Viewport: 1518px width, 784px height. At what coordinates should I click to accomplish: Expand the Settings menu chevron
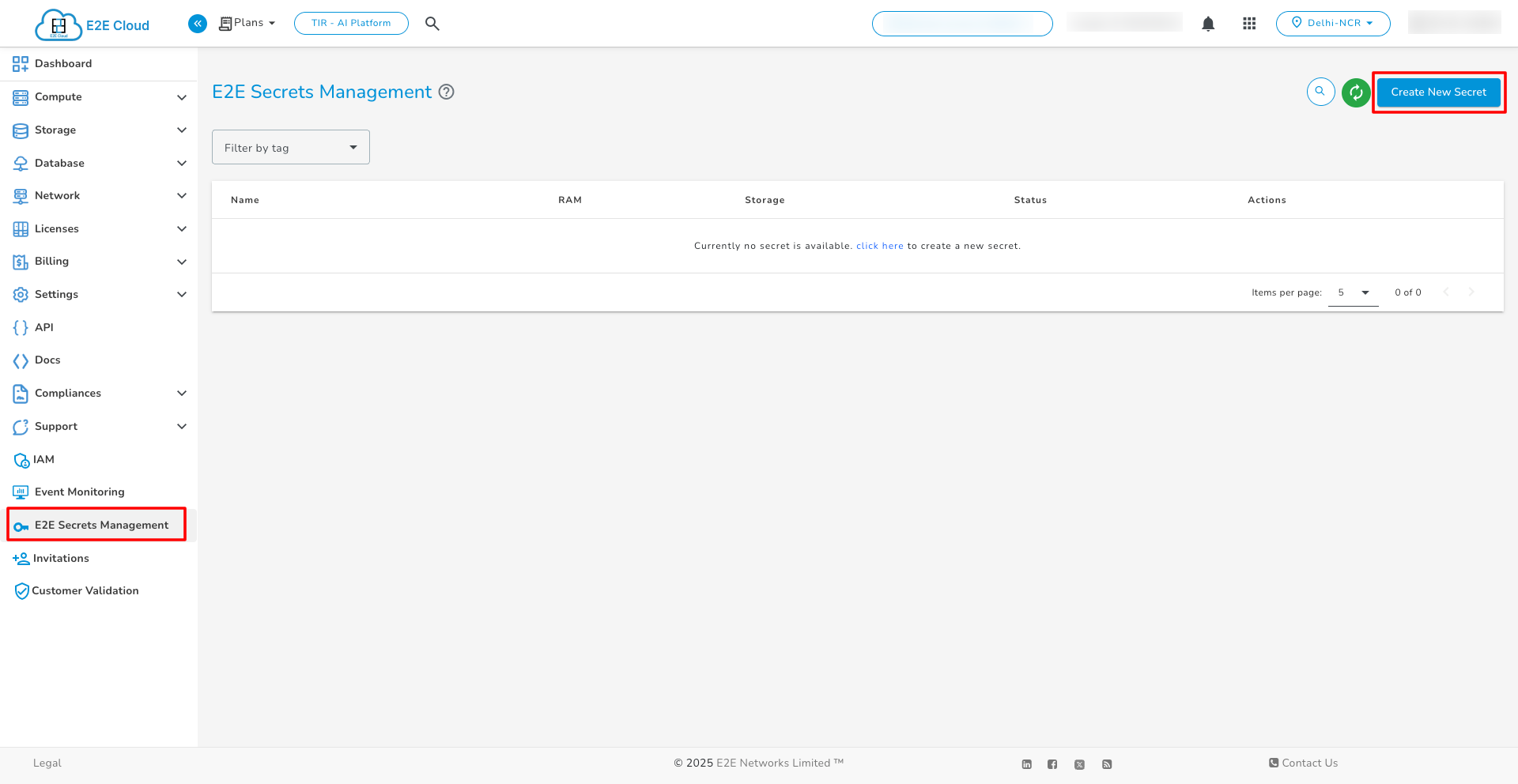182,295
